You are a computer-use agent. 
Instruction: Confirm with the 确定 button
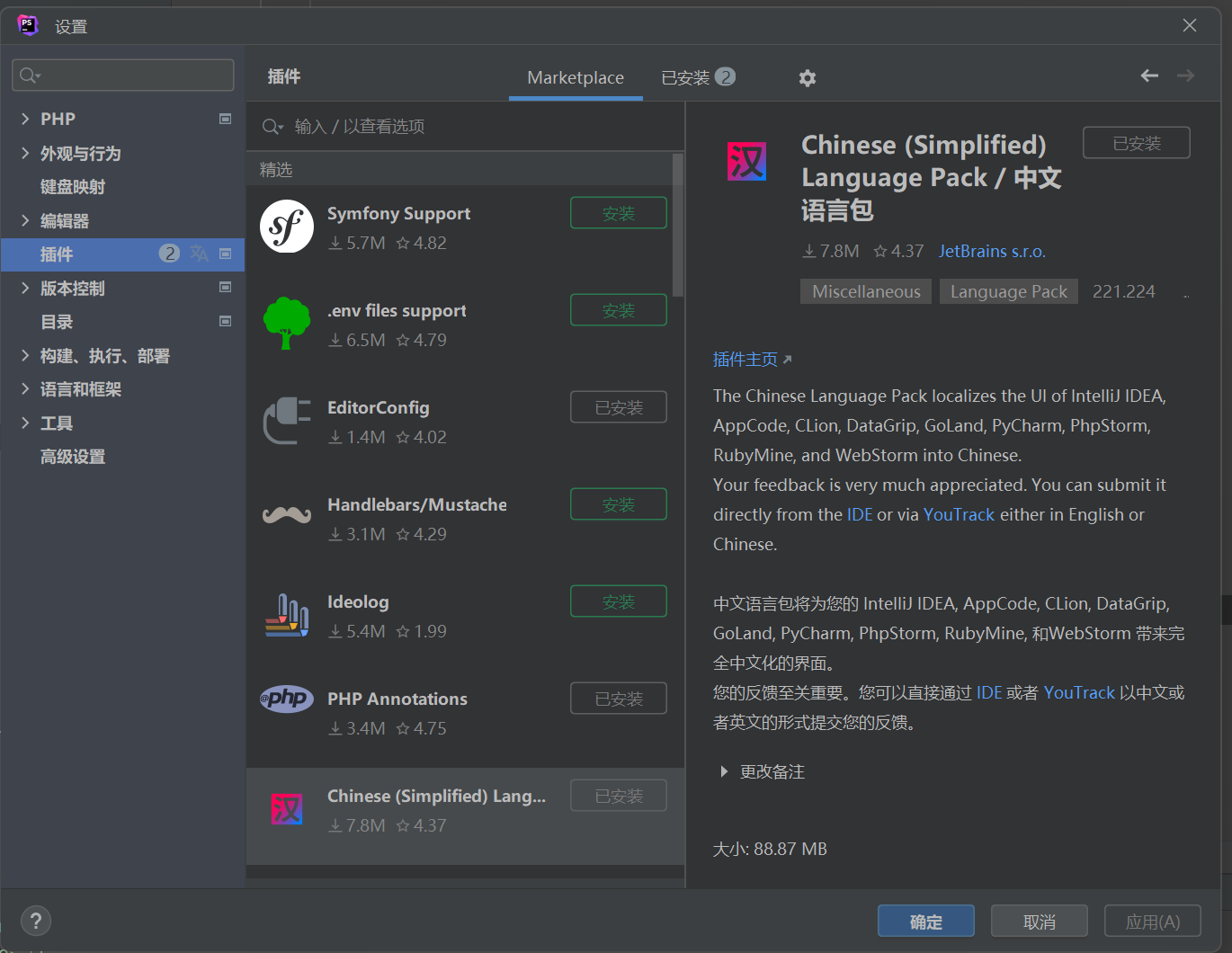click(x=926, y=922)
